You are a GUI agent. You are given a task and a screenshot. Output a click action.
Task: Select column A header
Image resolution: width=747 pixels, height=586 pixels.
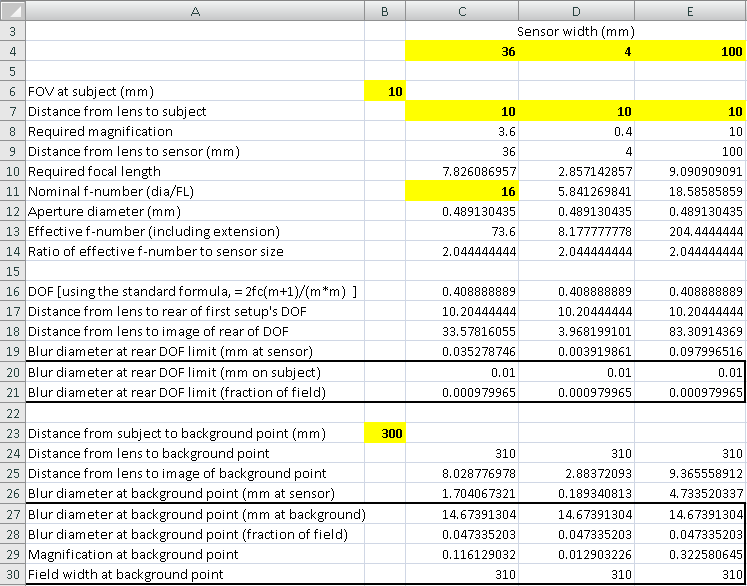(195, 11)
